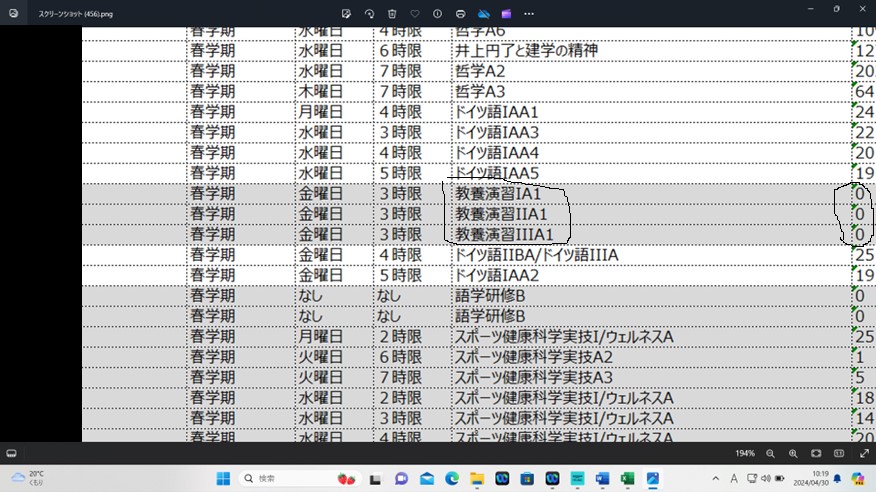Open the Edit image tool

coord(346,13)
